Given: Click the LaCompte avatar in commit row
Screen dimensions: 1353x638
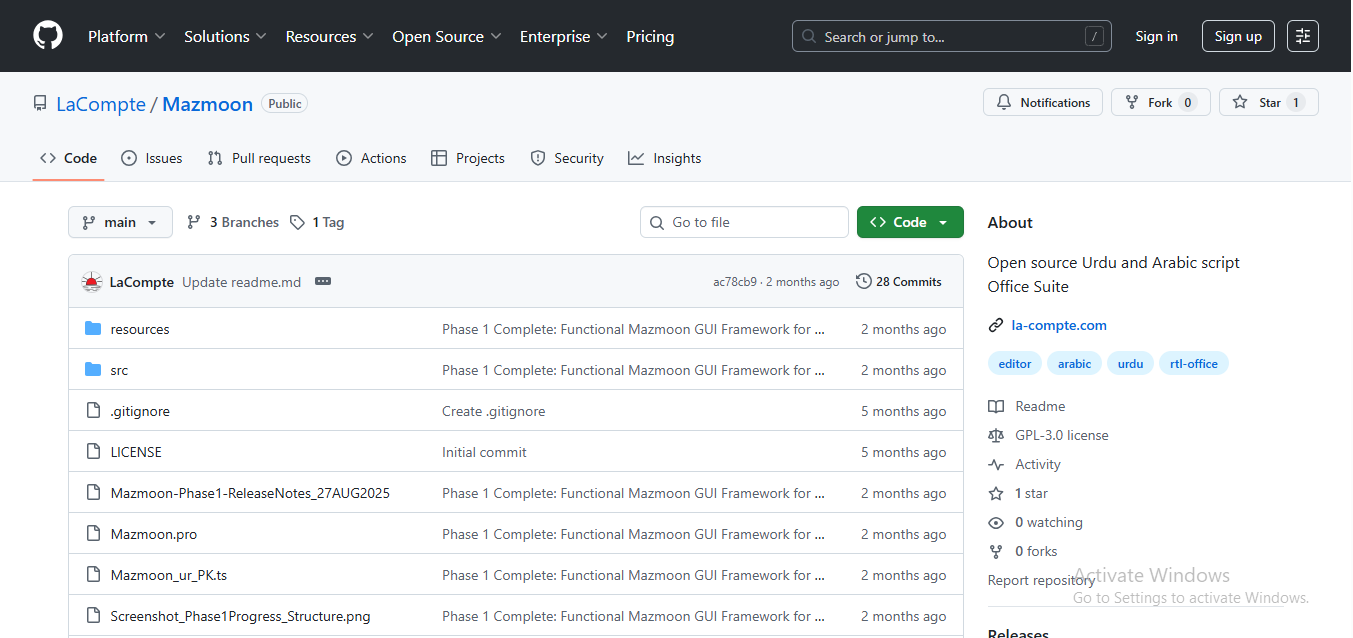Looking at the screenshot, I should pos(92,282).
